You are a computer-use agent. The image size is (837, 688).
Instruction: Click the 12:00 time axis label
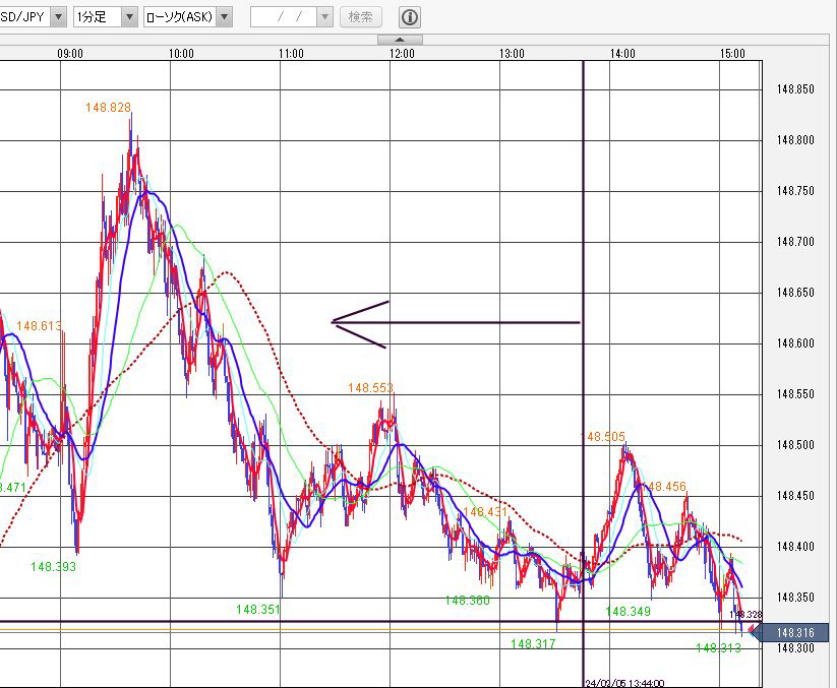[x=402, y=54]
